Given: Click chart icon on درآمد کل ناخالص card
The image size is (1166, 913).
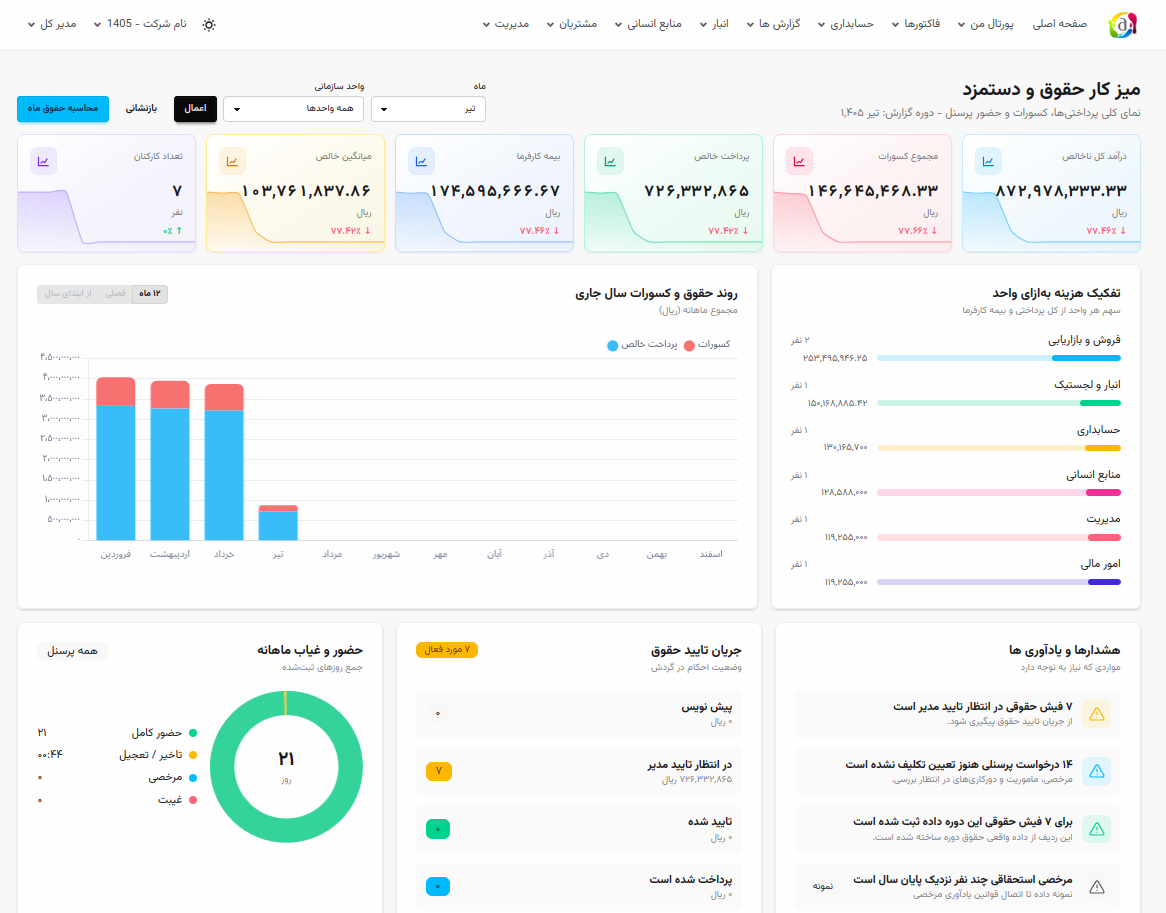Looking at the screenshot, I should click(988, 161).
